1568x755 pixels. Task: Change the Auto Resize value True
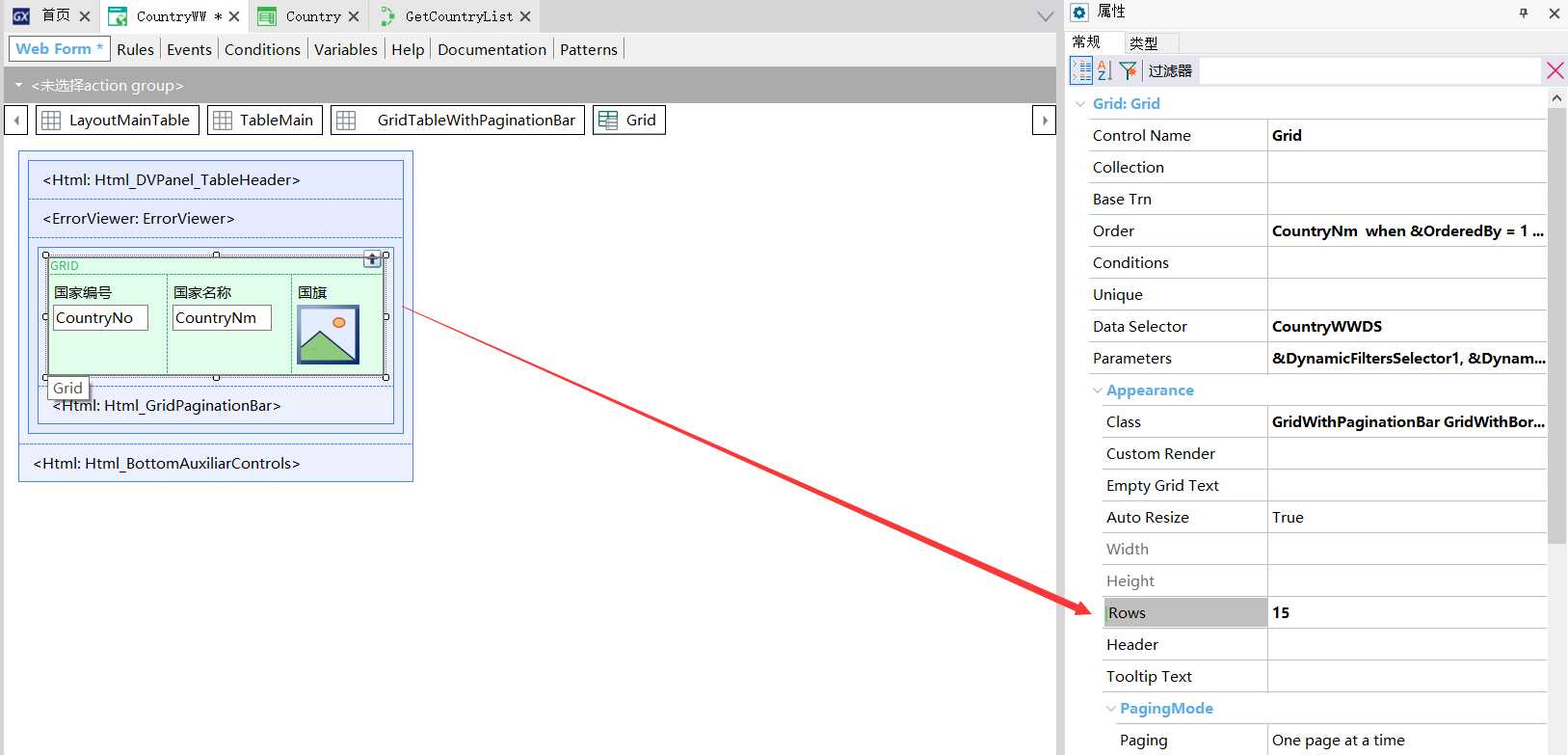(x=1406, y=517)
